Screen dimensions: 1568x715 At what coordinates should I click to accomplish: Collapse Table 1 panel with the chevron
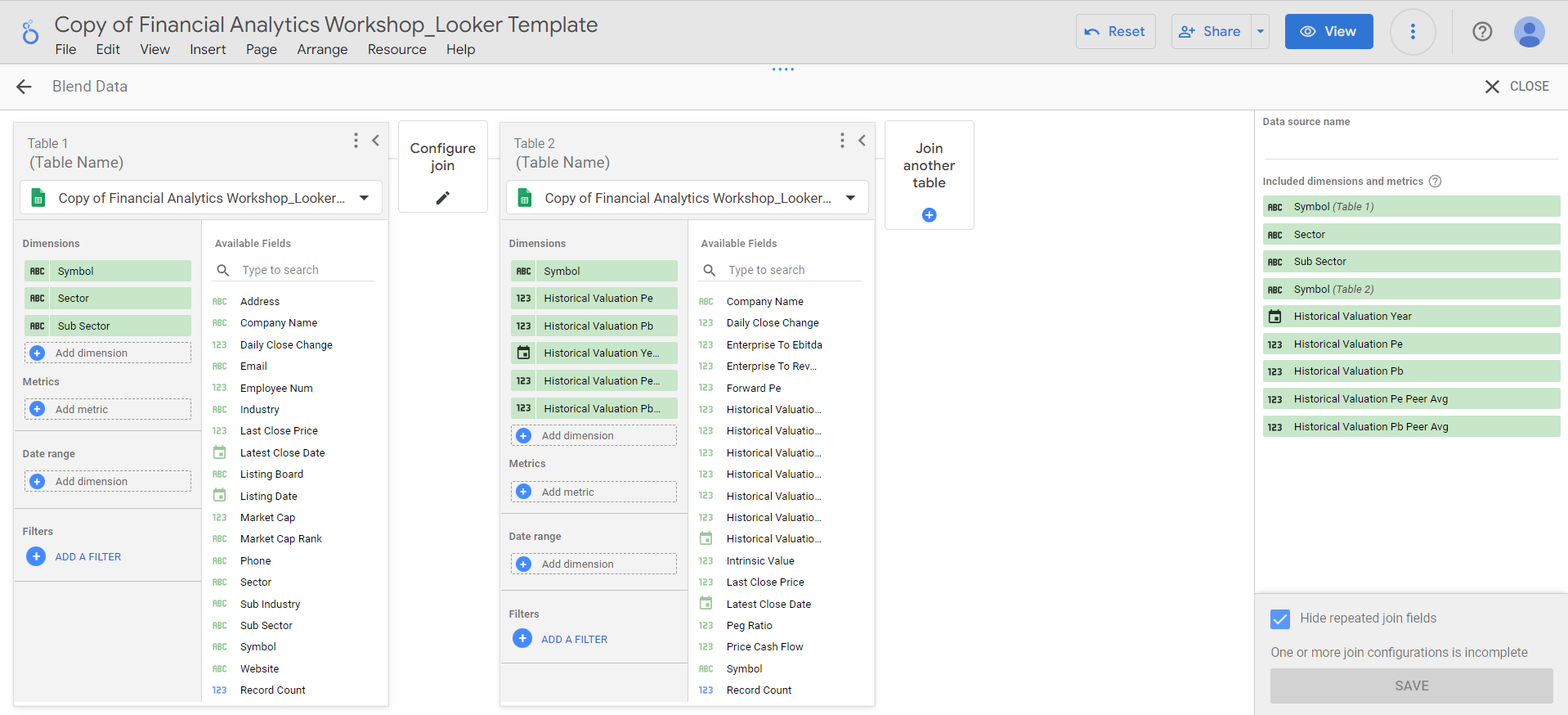click(x=376, y=141)
